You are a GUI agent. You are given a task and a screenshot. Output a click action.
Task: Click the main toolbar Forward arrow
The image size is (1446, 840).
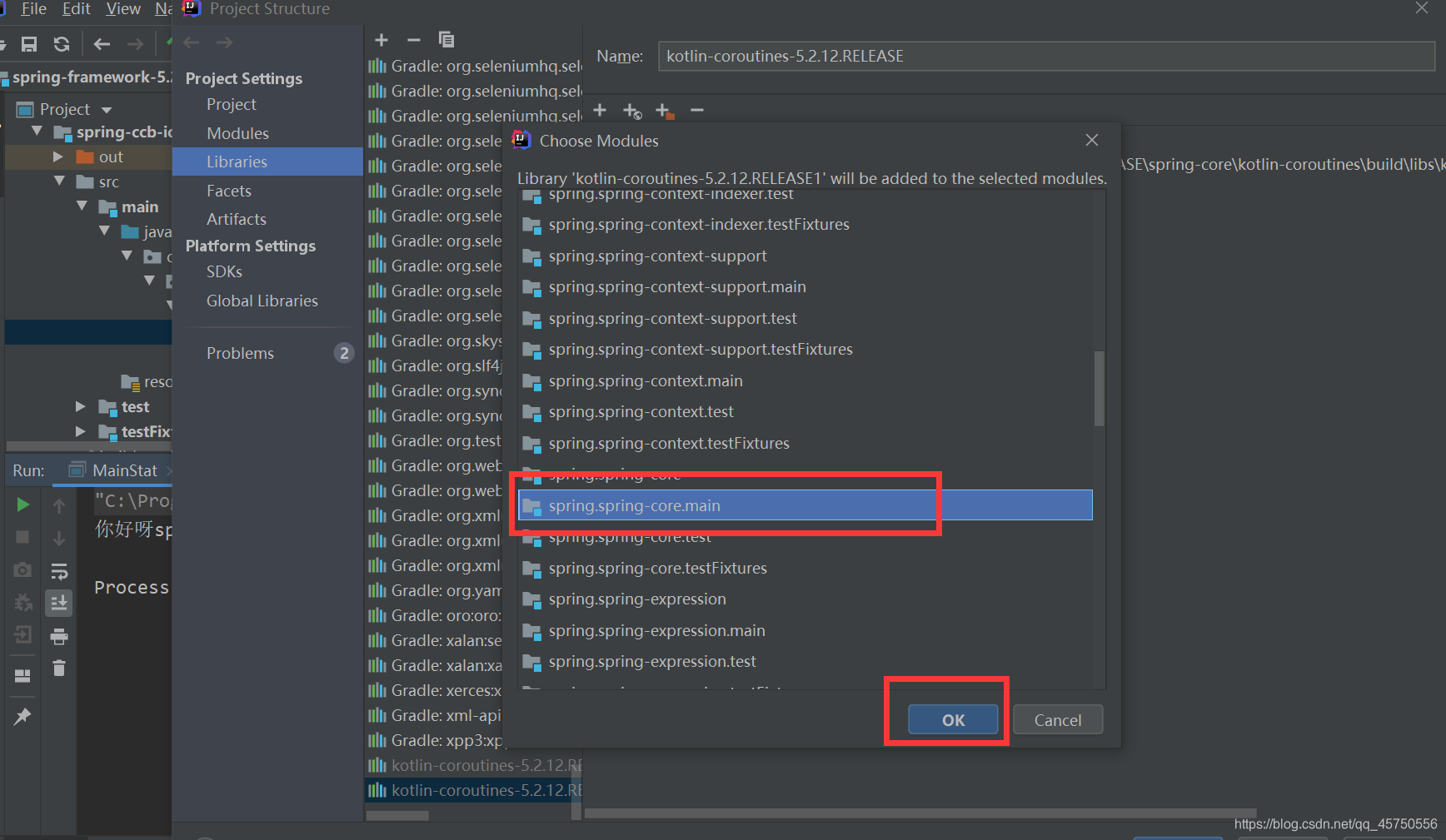[x=135, y=44]
